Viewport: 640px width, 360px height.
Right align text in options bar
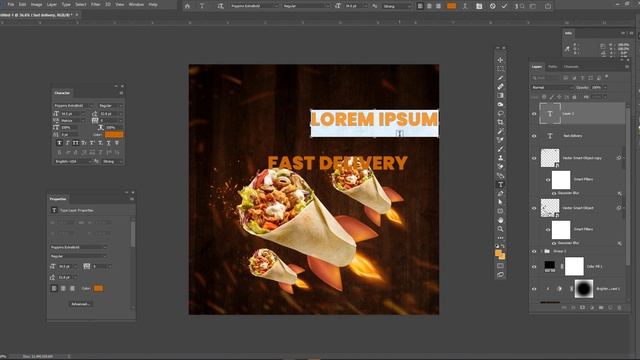[438, 6]
